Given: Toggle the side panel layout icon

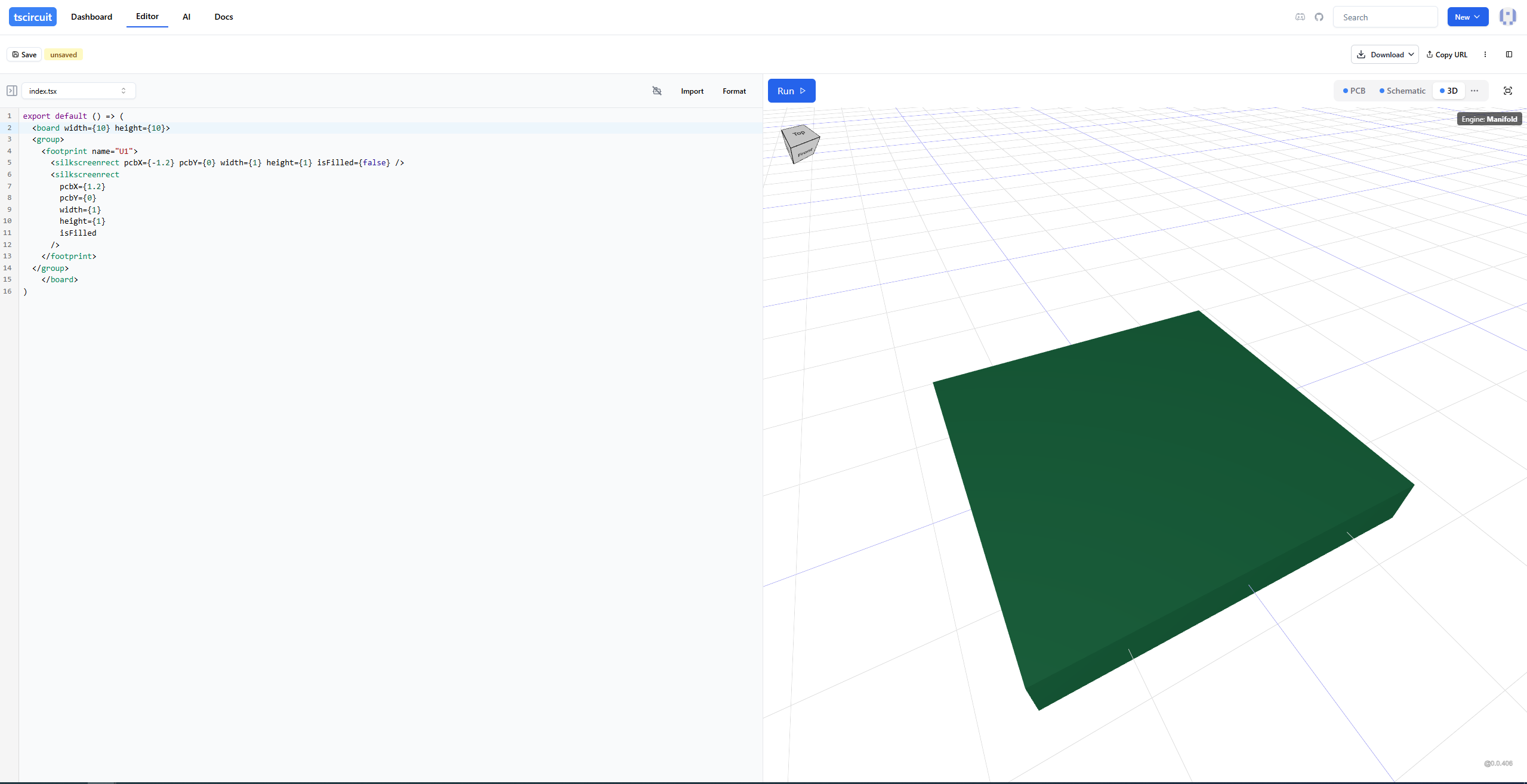Looking at the screenshot, I should 1509,54.
